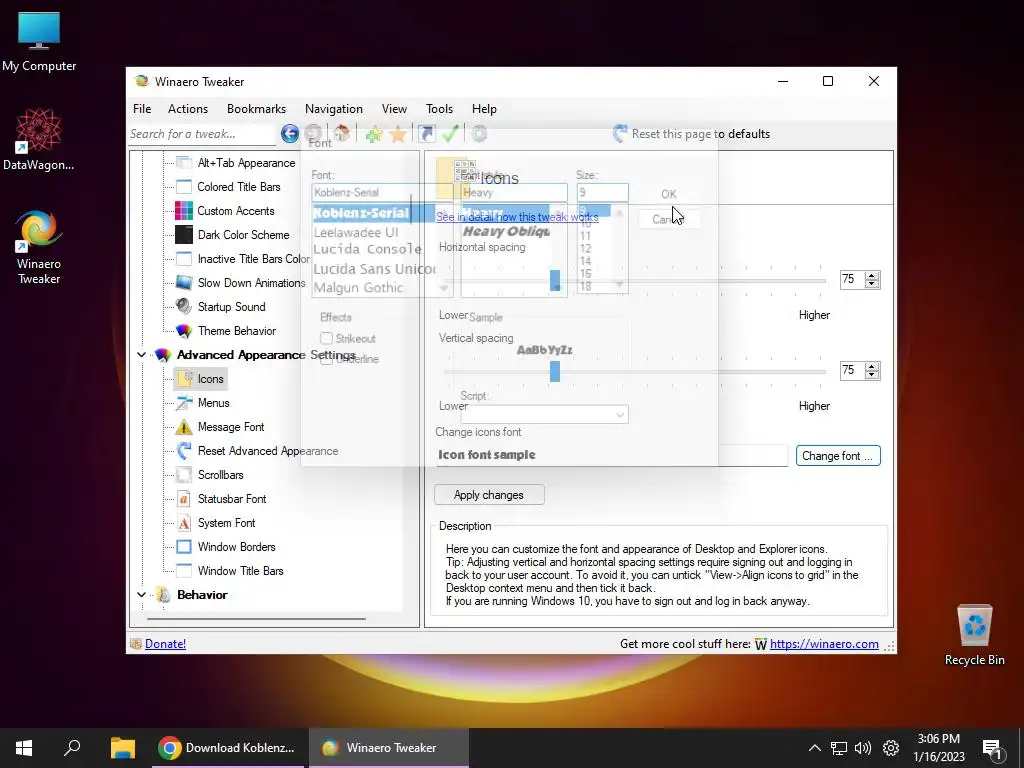1024x768 pixels.
Task: Open taskbar search magnifier
Action: 72,748
